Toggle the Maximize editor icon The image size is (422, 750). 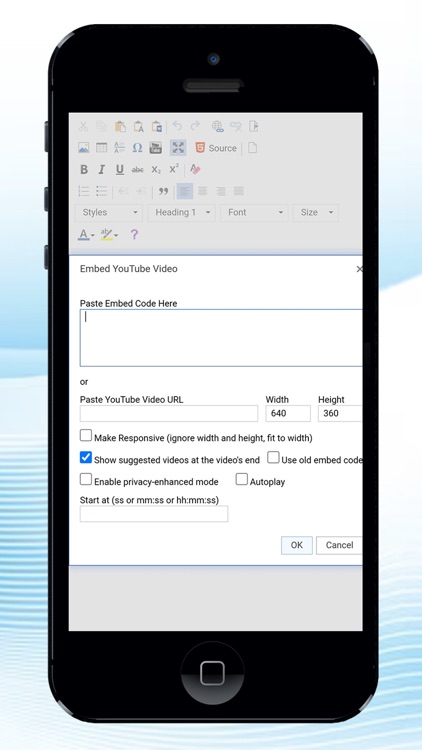pos(178,148)
